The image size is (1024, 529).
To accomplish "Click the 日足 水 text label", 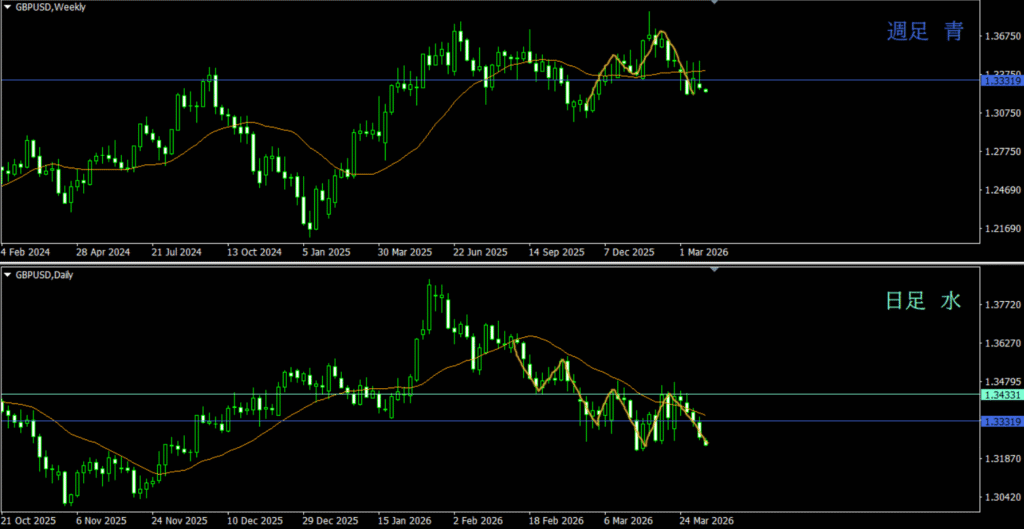I will (923, 300).
